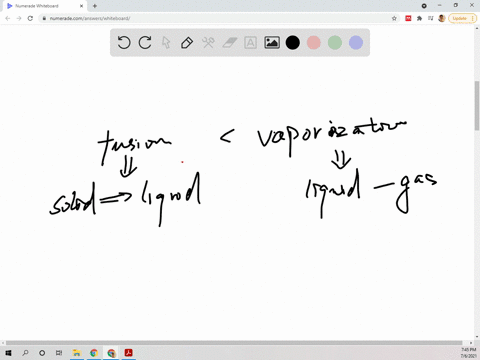Open the Chrome profile avatar
This screenshot has height=360, width=480.
click(x=442, y=18)
